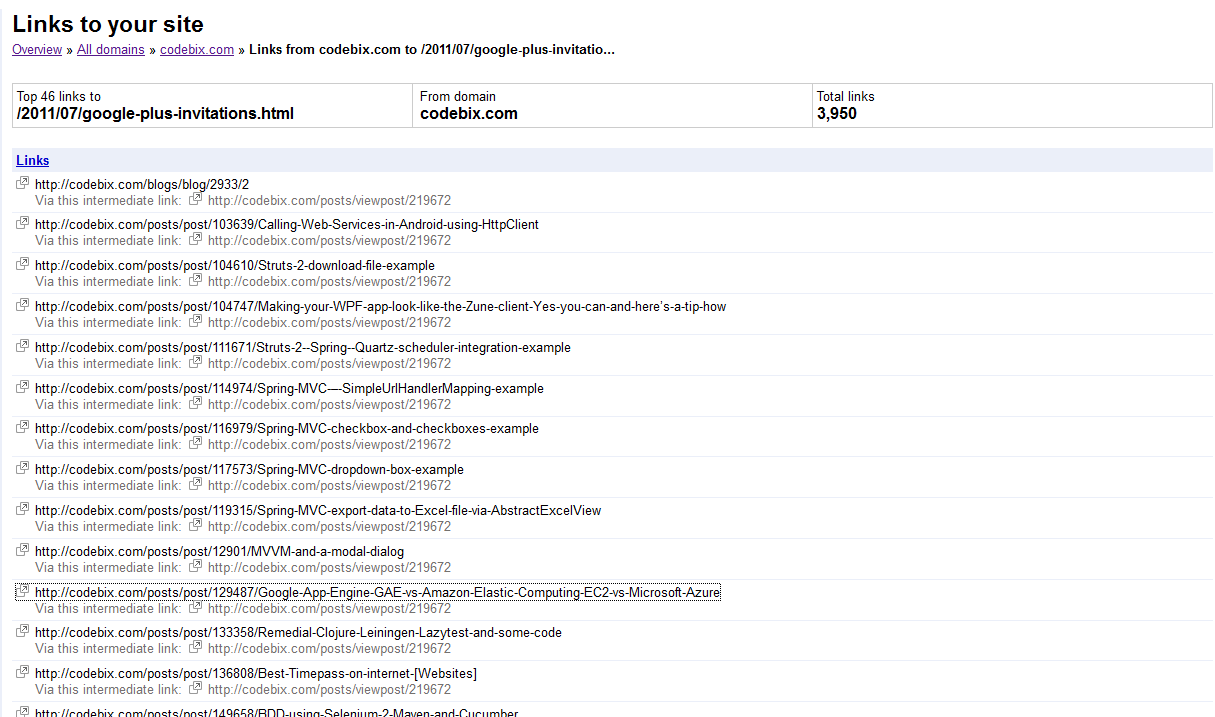Open Spring-MVC-checkbox-and-checkboxes-example link
The width and height of the screenshot is (1215, 717).
pos(287,429)
